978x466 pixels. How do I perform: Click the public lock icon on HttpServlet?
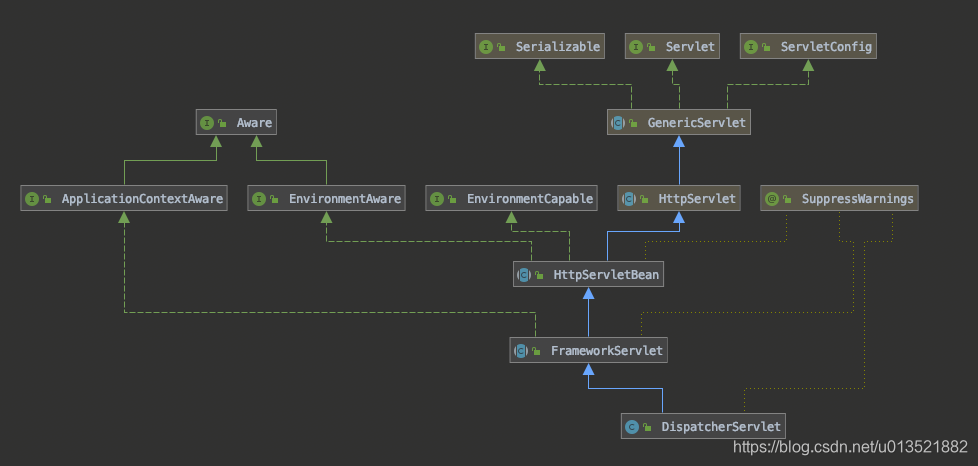click(x=643, y=200)
